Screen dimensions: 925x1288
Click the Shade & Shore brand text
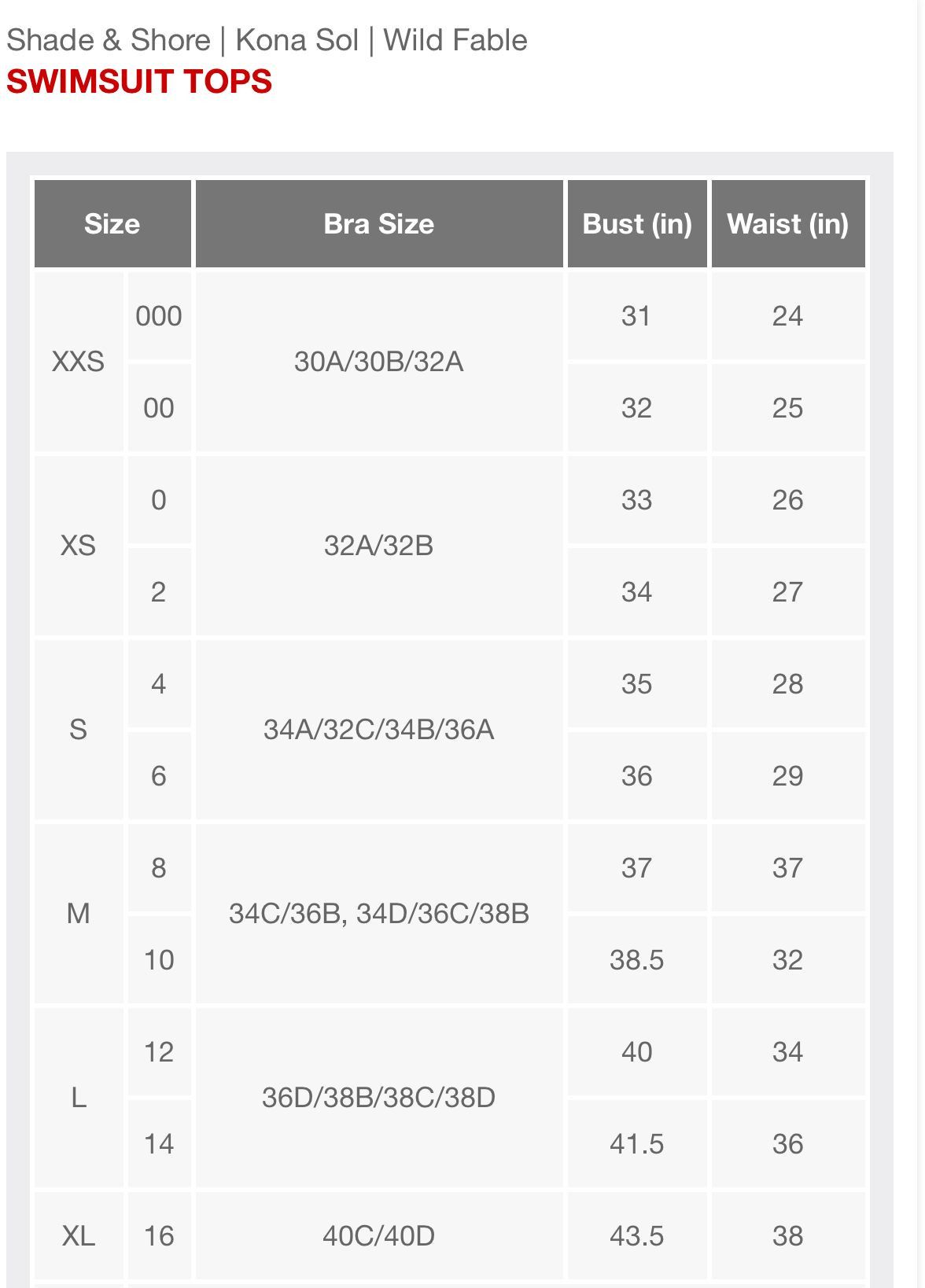pyautogui.click(x=109, y=40)
